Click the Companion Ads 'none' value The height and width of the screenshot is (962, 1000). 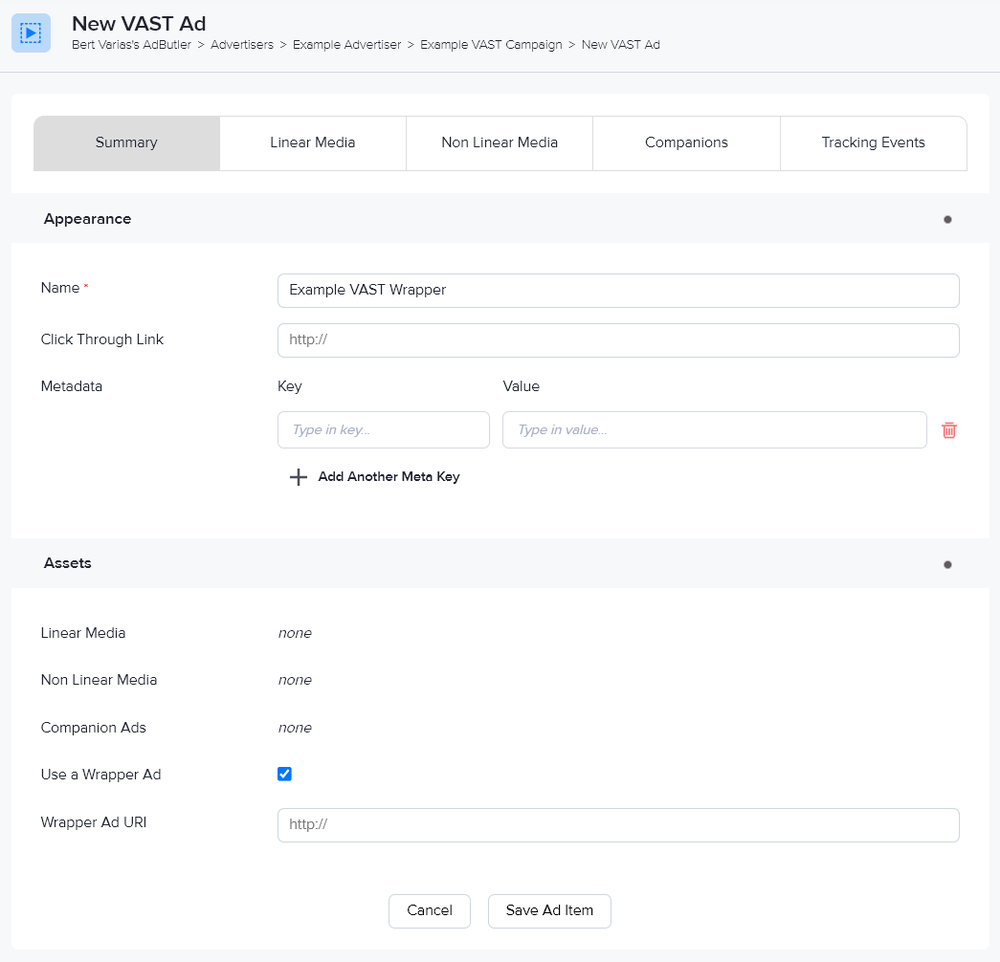point(295,728)
